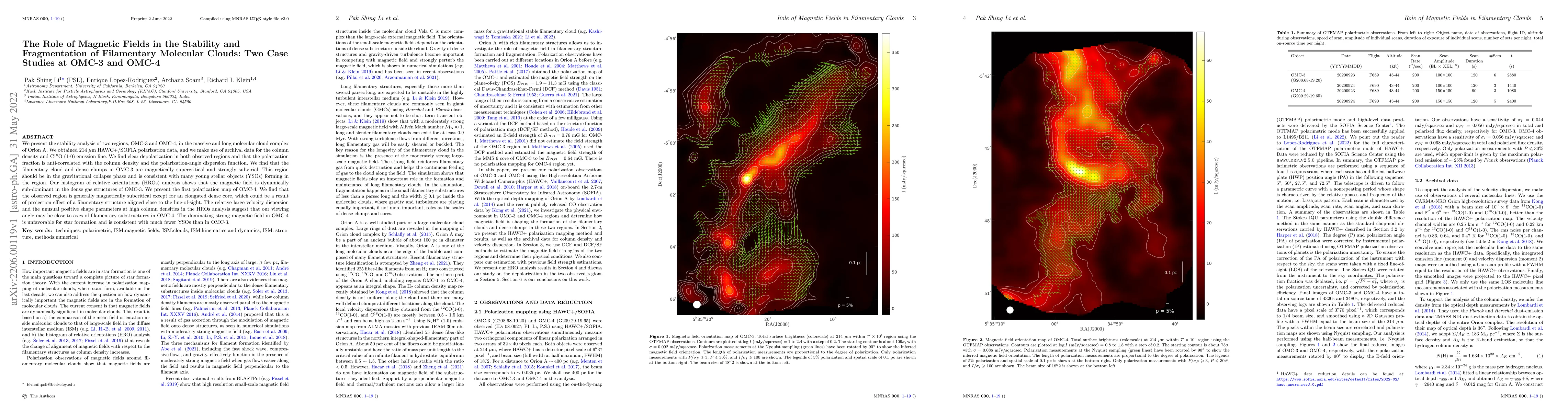Screen dimensions: 1568x412
Task: Click the '0.1 pc' scale label in Figure 1
Action: tap(855, 263)
